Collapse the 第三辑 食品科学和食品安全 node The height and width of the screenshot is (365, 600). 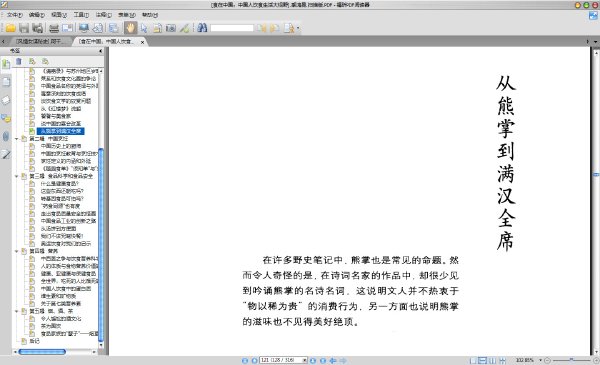(x=16, y=176)
